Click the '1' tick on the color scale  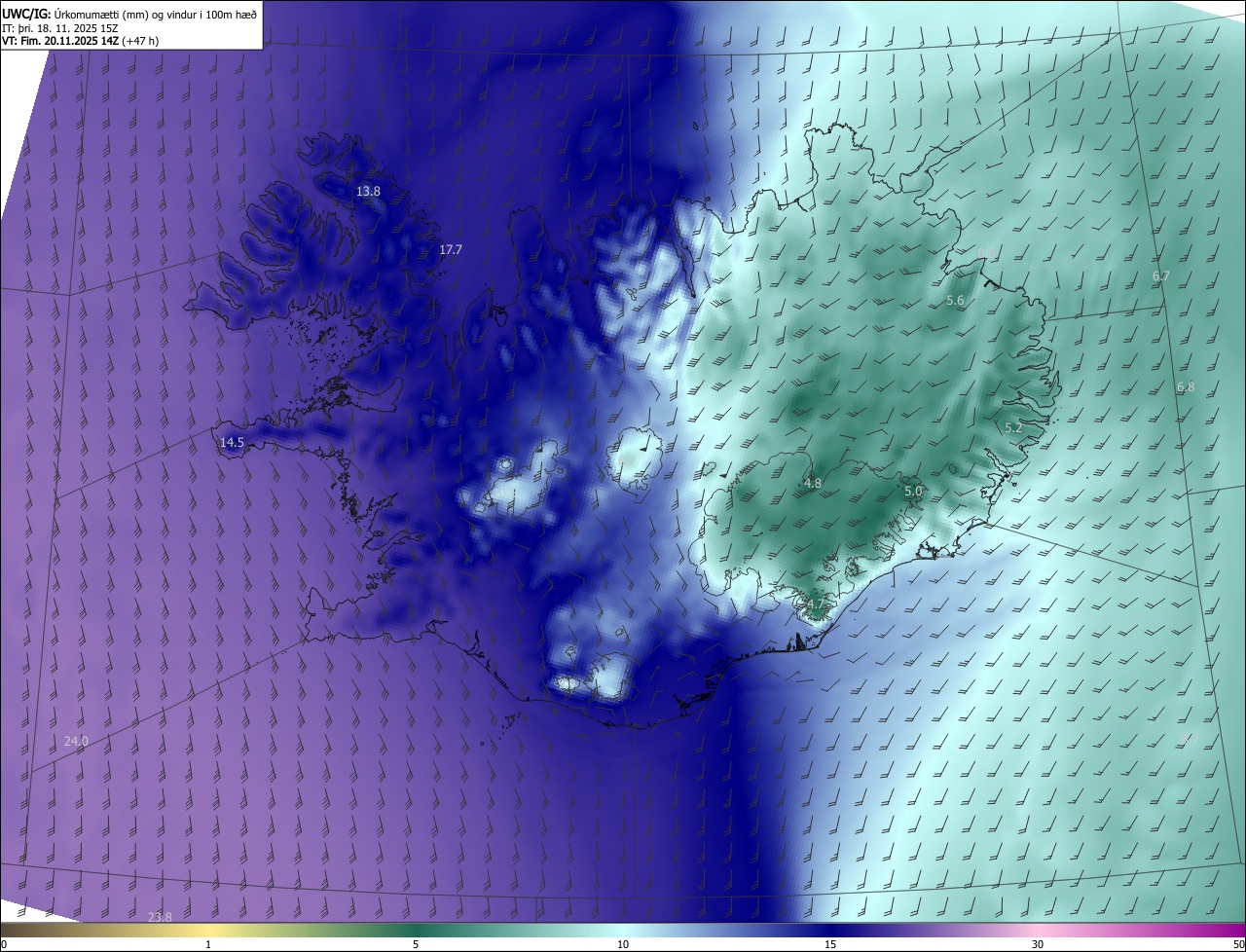[x=208, y=944]
